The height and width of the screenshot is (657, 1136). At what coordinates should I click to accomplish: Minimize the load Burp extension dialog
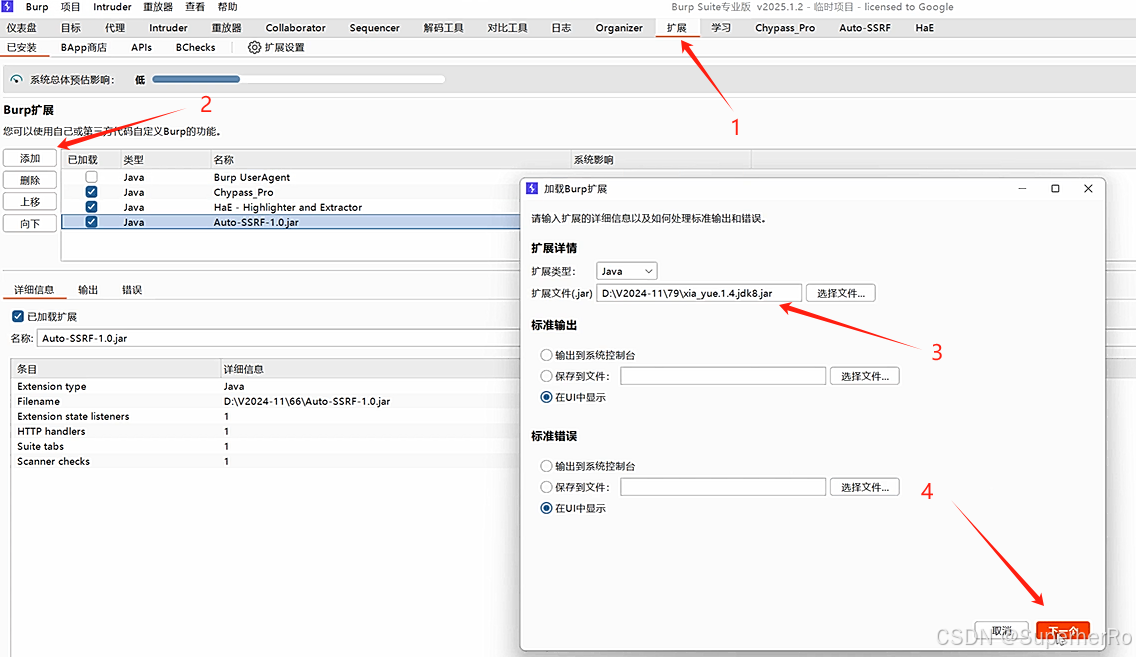(1022, 188)
